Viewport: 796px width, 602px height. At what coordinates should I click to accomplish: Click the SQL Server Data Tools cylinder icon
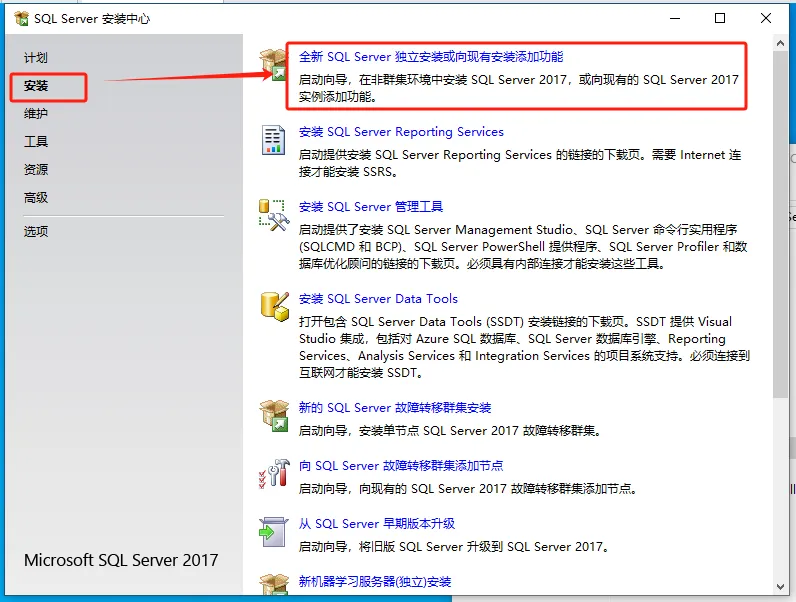tap(275, 307)
